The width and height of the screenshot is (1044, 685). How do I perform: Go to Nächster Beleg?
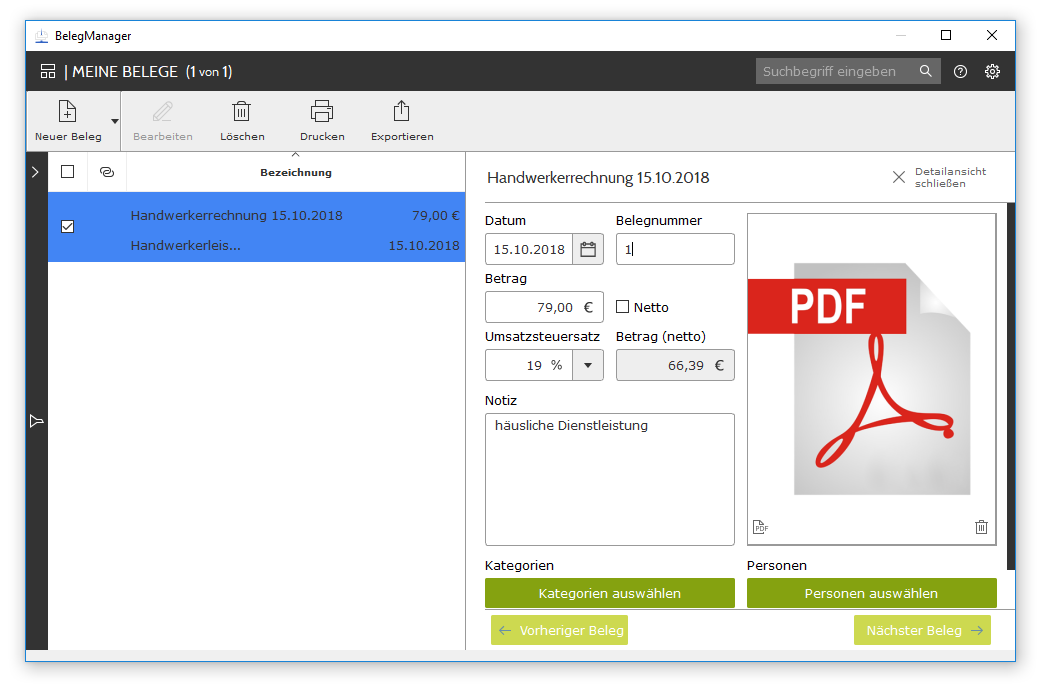tap(921, 630)
